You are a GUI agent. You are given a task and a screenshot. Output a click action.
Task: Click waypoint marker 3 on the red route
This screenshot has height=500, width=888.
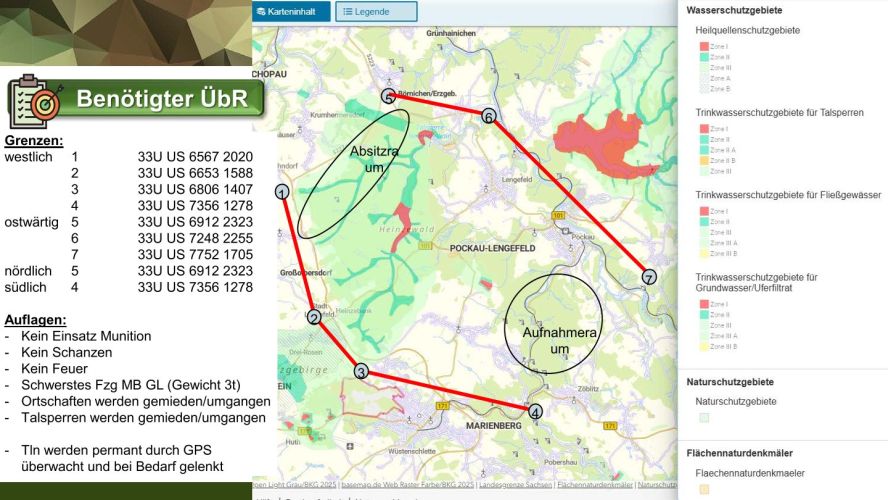(361, 372)
